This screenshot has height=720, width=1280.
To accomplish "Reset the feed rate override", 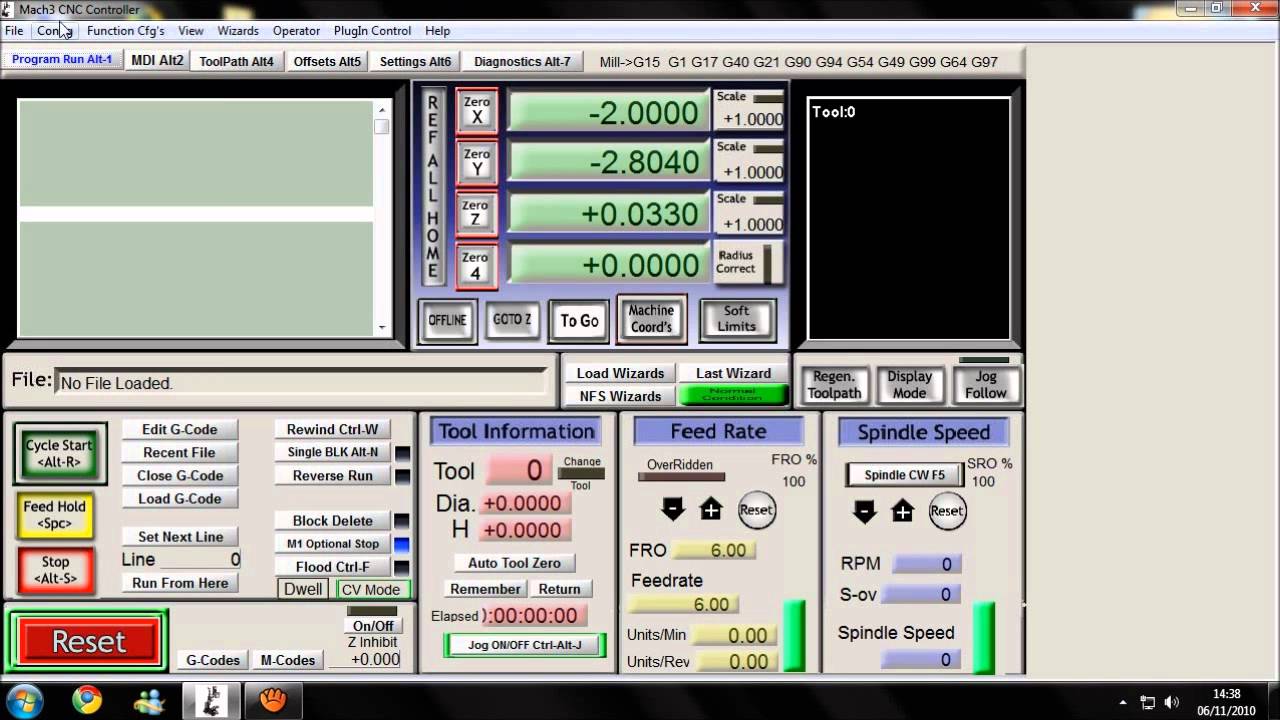I will 756,510.
